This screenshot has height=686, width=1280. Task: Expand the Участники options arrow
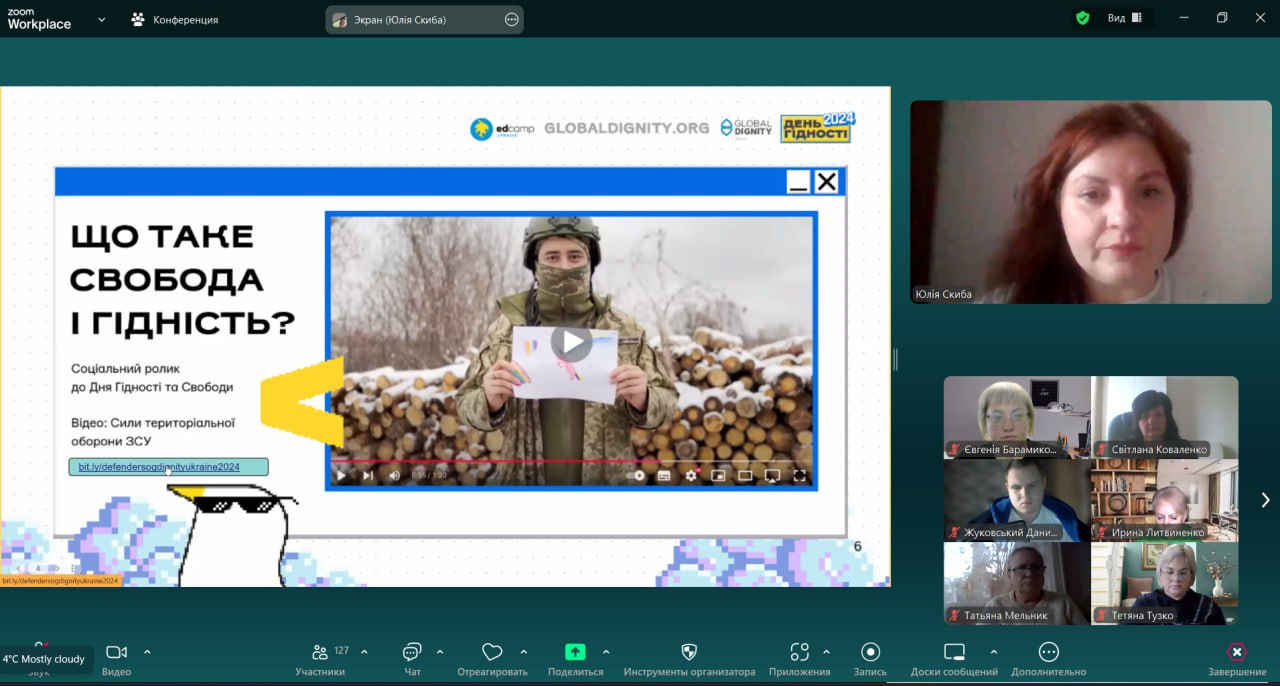[x=364, y=652]
